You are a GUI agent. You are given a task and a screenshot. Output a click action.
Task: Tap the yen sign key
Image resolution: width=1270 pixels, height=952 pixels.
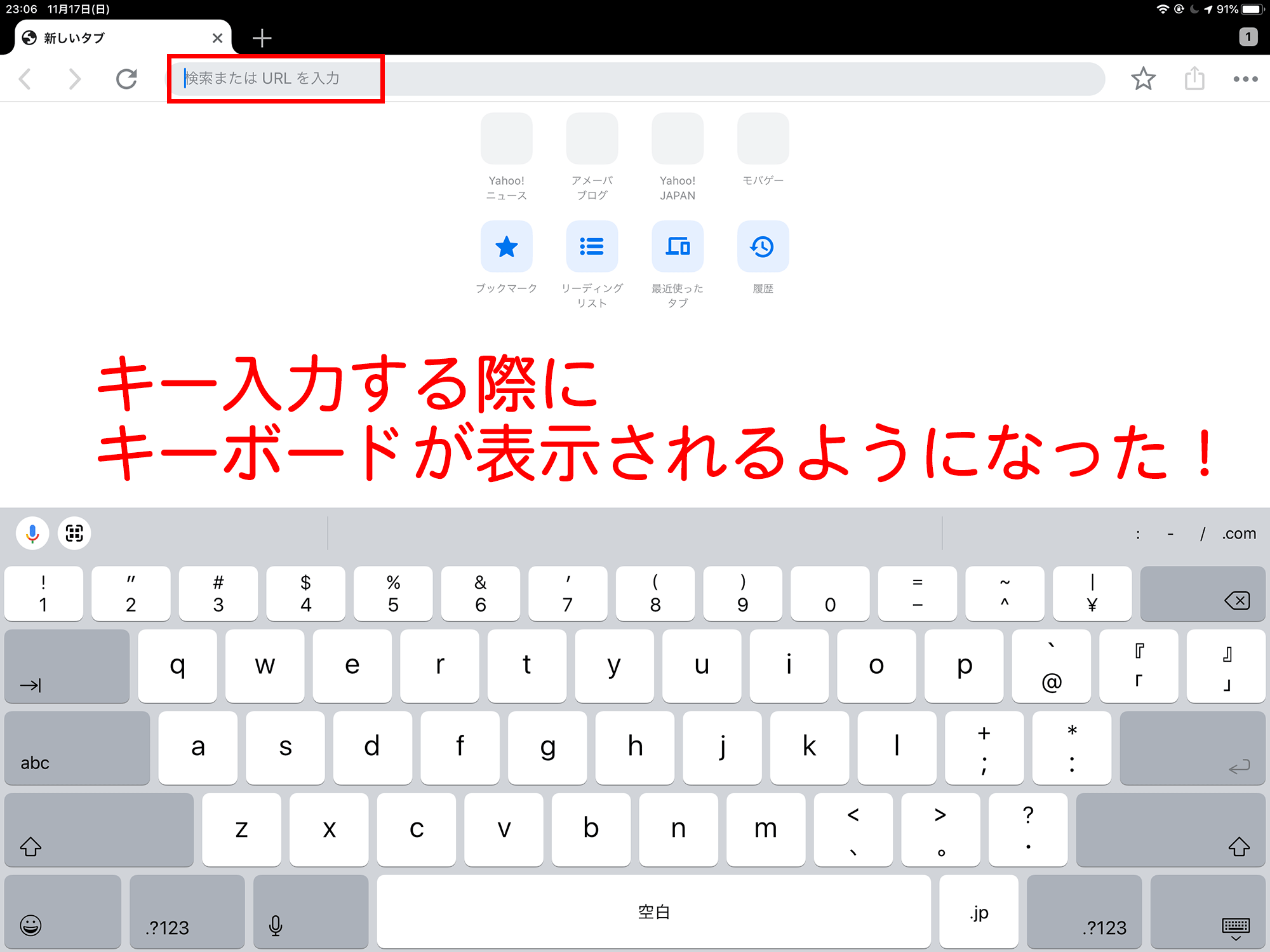[1092, 594]
